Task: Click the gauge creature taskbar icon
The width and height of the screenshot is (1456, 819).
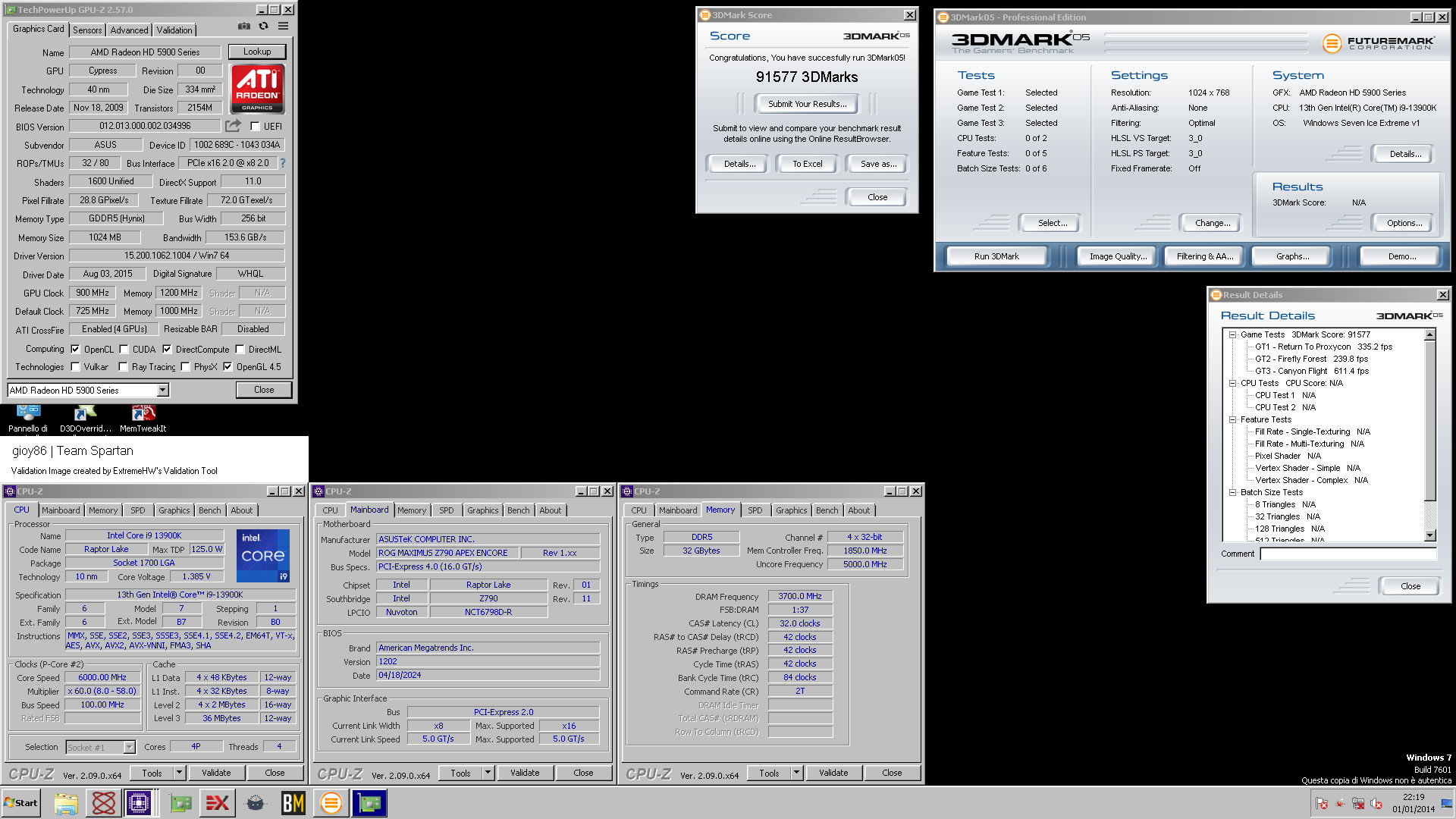Action: pos(256,803)
